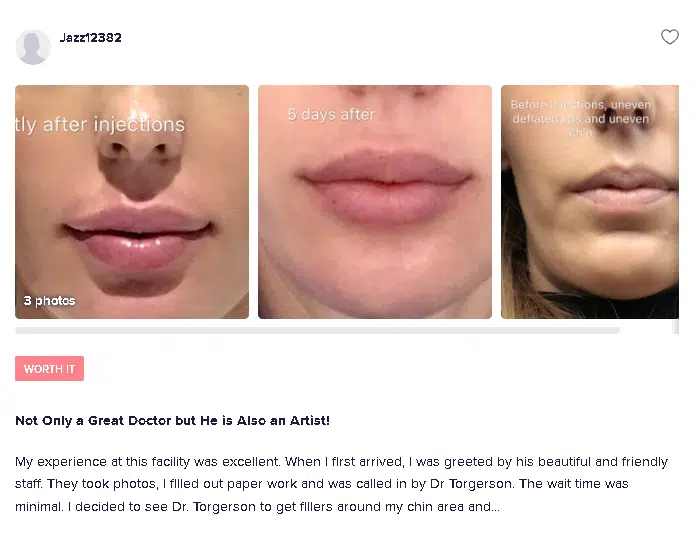View the 'after injections' first photo
Screen dimensions: 695x557
(x=132, y=202)
